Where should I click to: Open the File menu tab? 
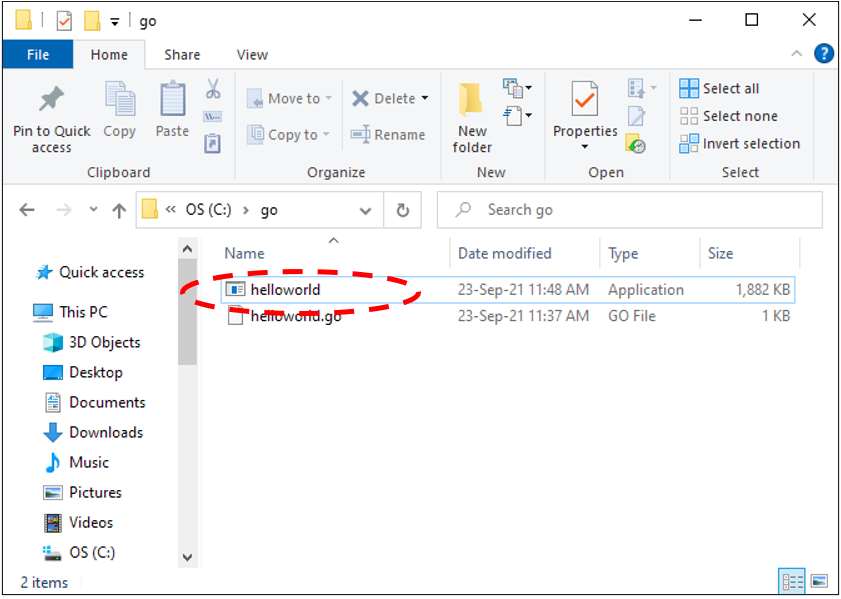(x=38, y=55)
